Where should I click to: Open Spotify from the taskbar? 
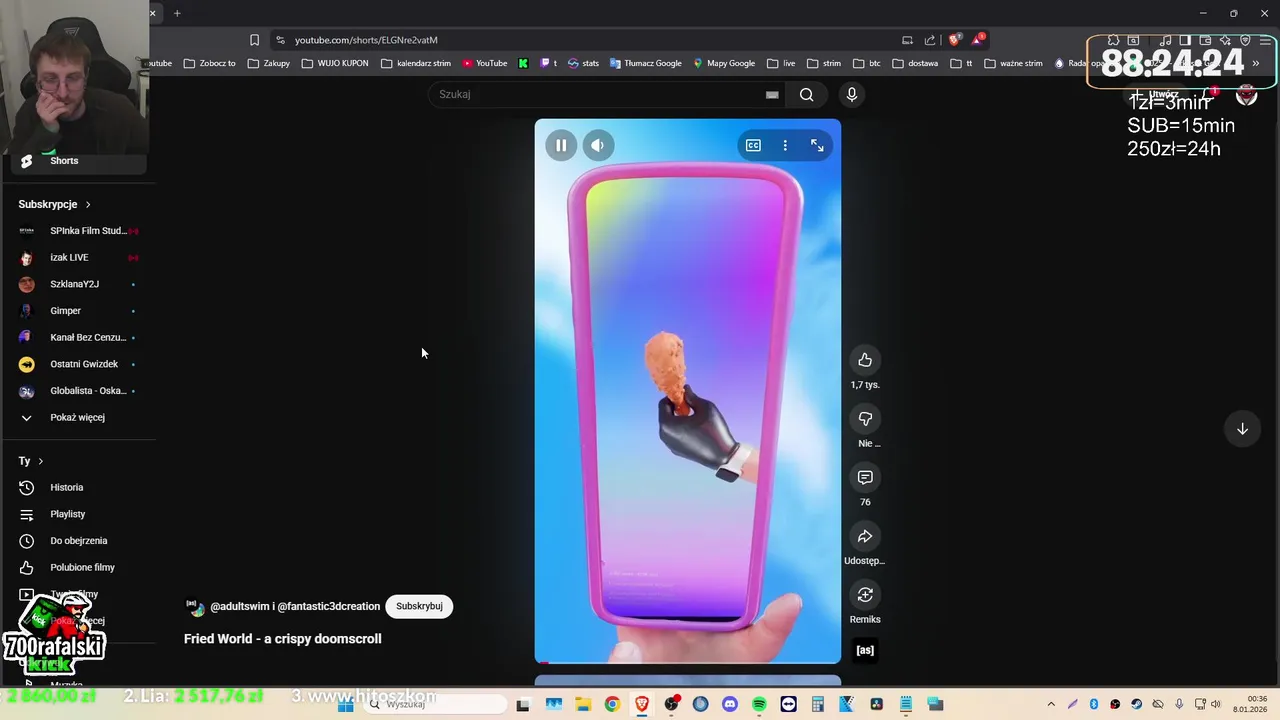pos(759,705)
